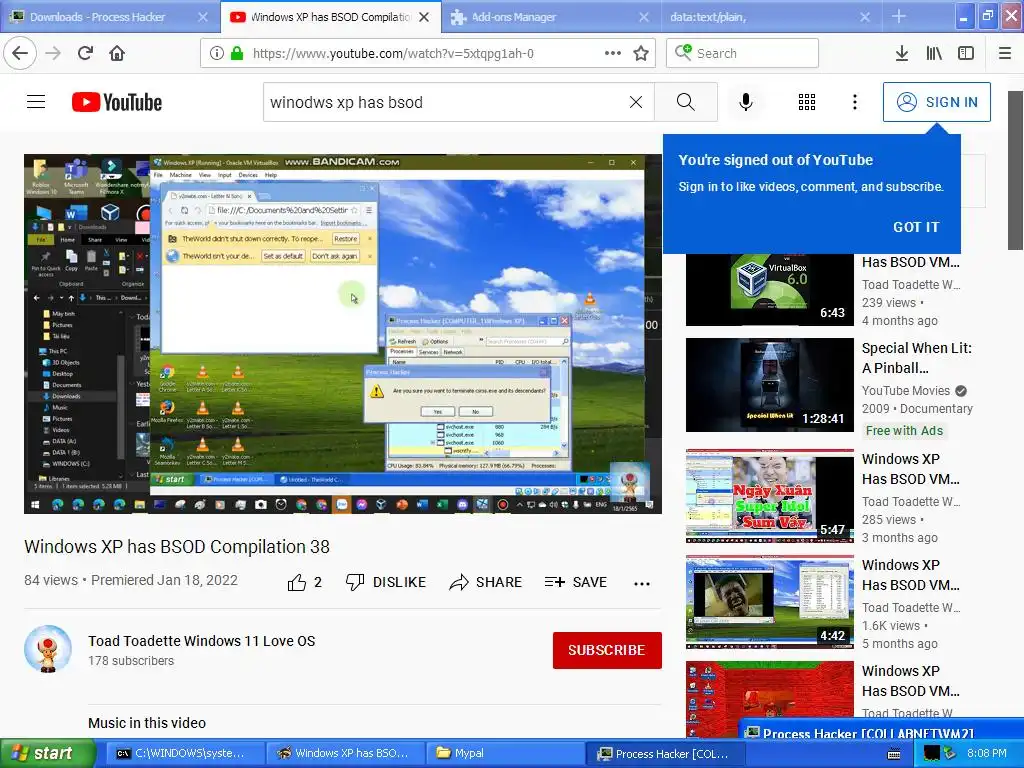The width and height of the screenshot is (1024, 768).
Task: Run the YouTube search with magnifier
Action: click(686, 102)
